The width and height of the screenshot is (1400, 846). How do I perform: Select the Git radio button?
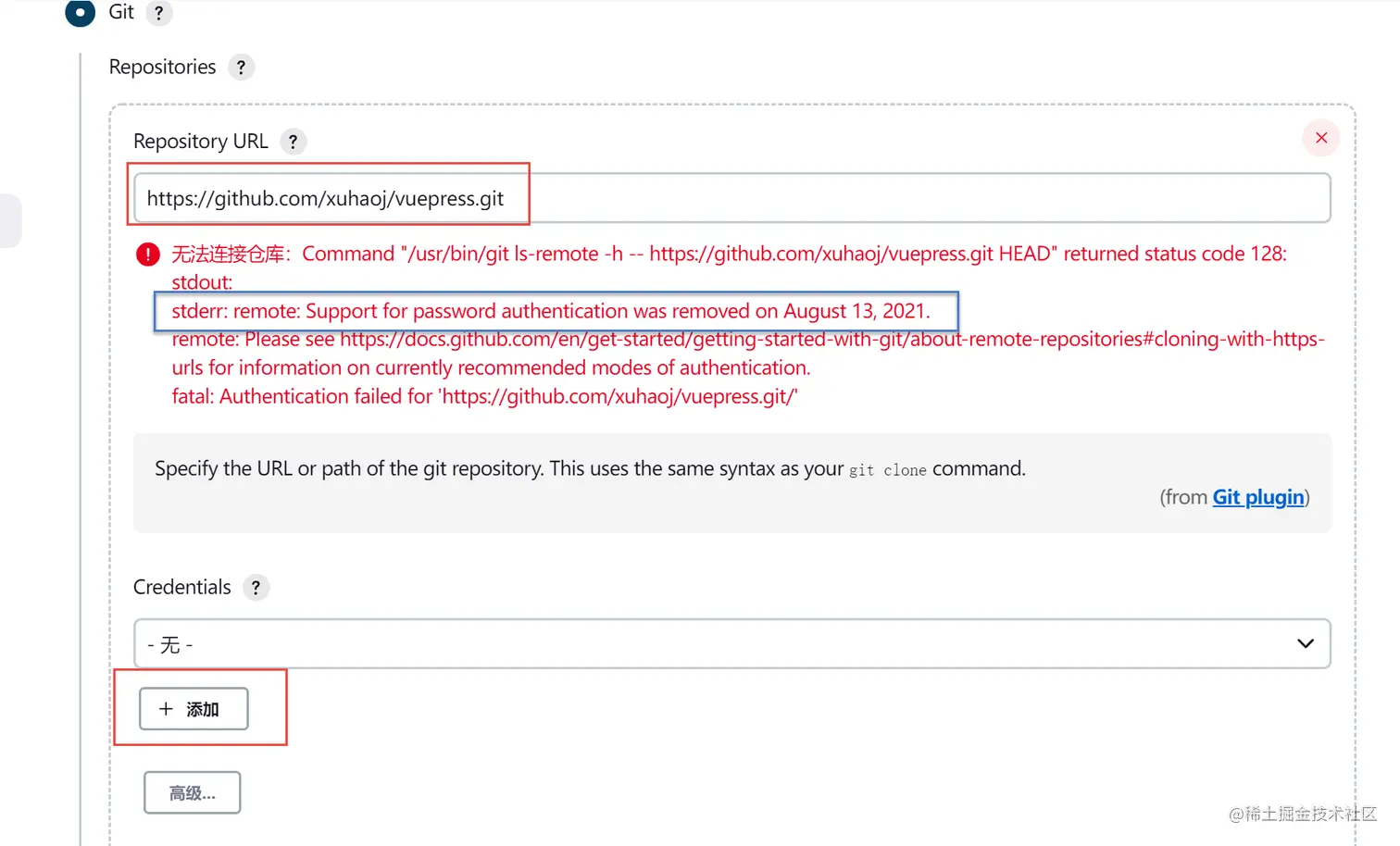coord(80,12)
